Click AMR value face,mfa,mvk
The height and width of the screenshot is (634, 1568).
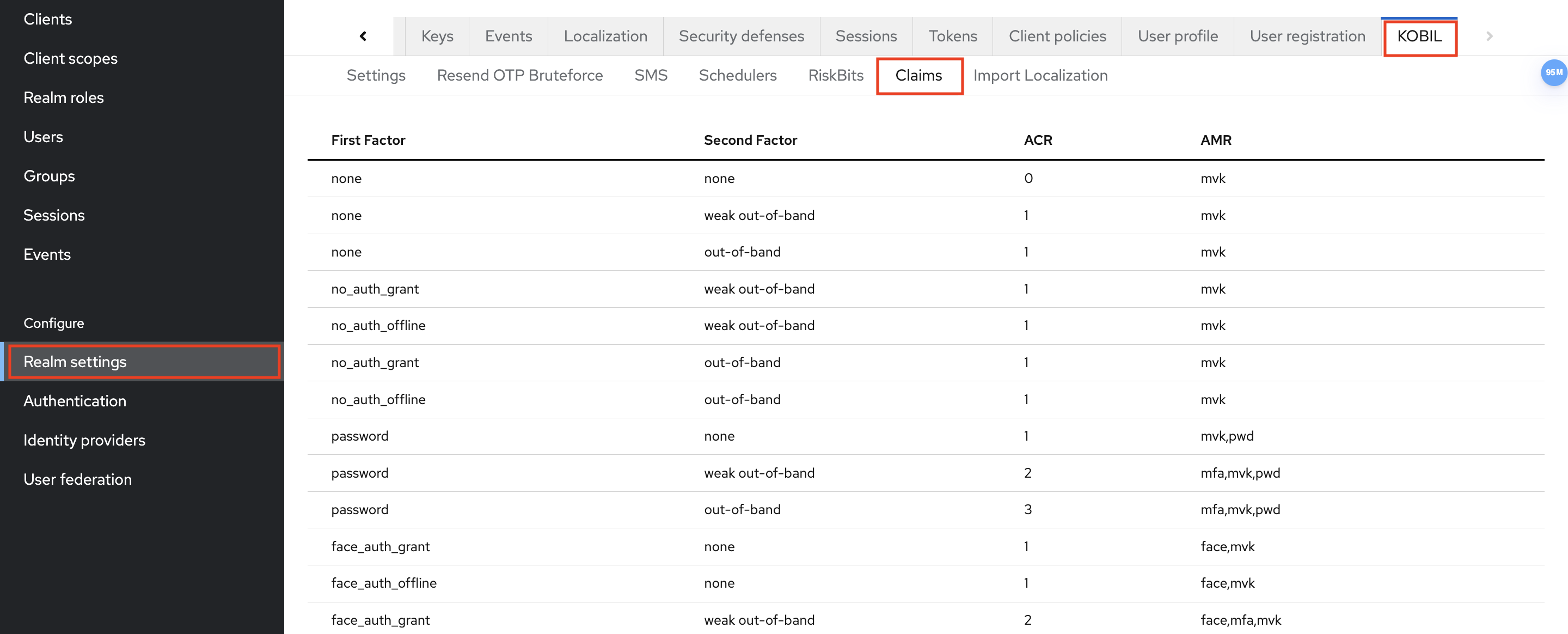[x=1241, y=620]
